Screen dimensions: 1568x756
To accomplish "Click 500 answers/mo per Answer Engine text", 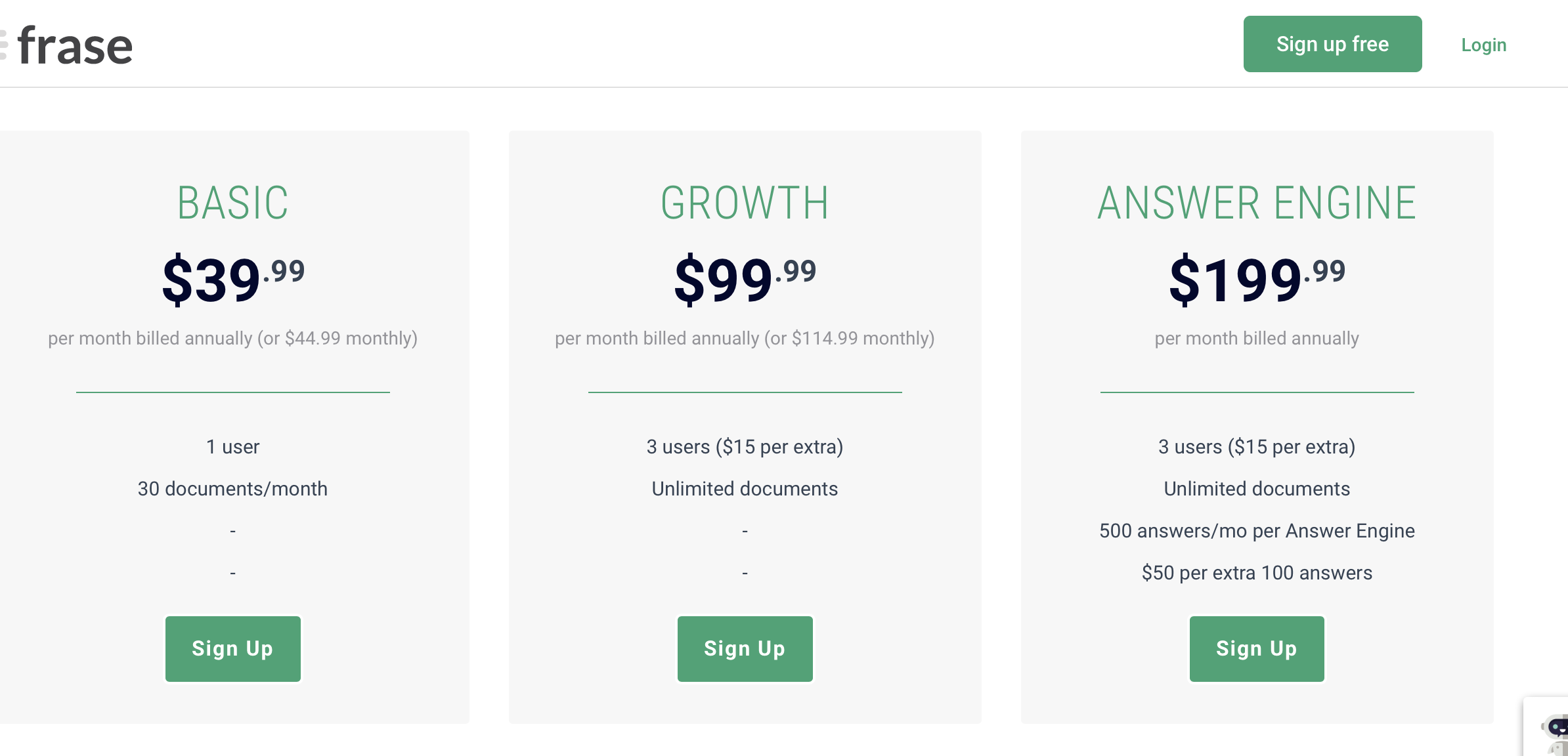I will pyautogui.click(x=1257, y=531).
